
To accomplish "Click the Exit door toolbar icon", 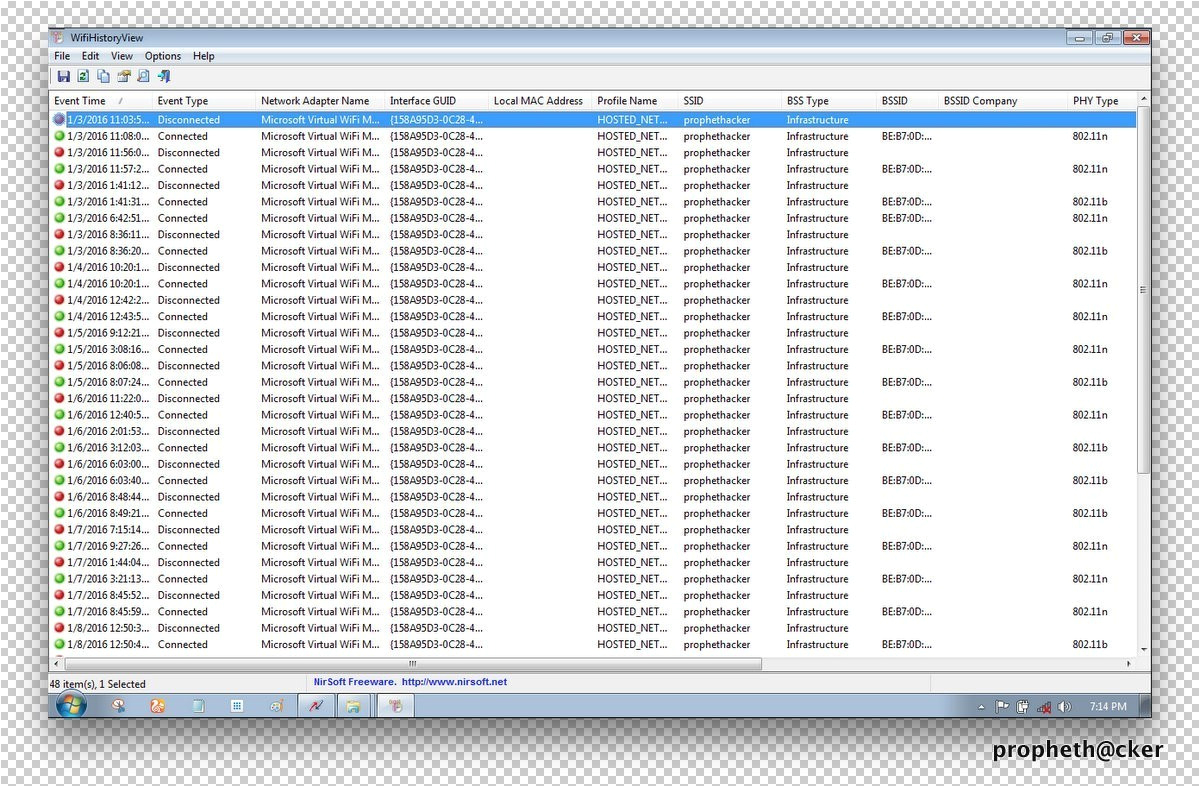I will coord(164,77).
